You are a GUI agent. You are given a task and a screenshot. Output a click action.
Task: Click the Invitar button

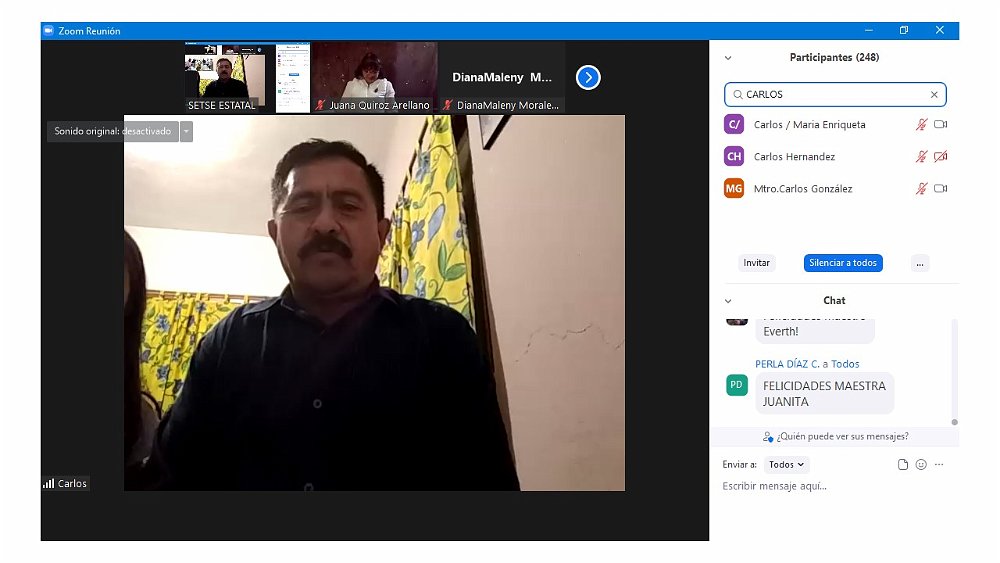coord(757,263)
